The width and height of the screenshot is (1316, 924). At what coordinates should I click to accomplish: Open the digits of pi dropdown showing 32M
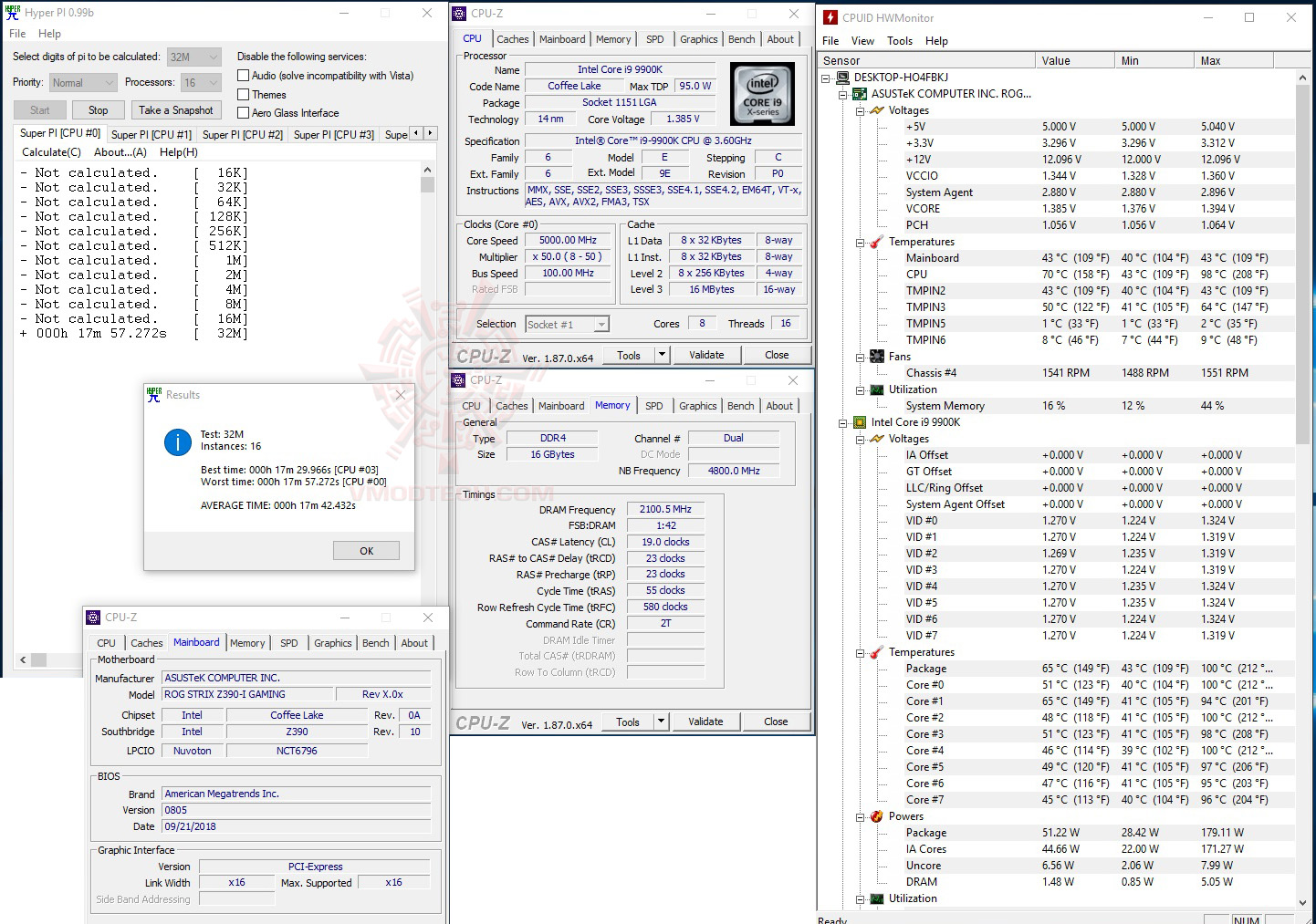193,57
